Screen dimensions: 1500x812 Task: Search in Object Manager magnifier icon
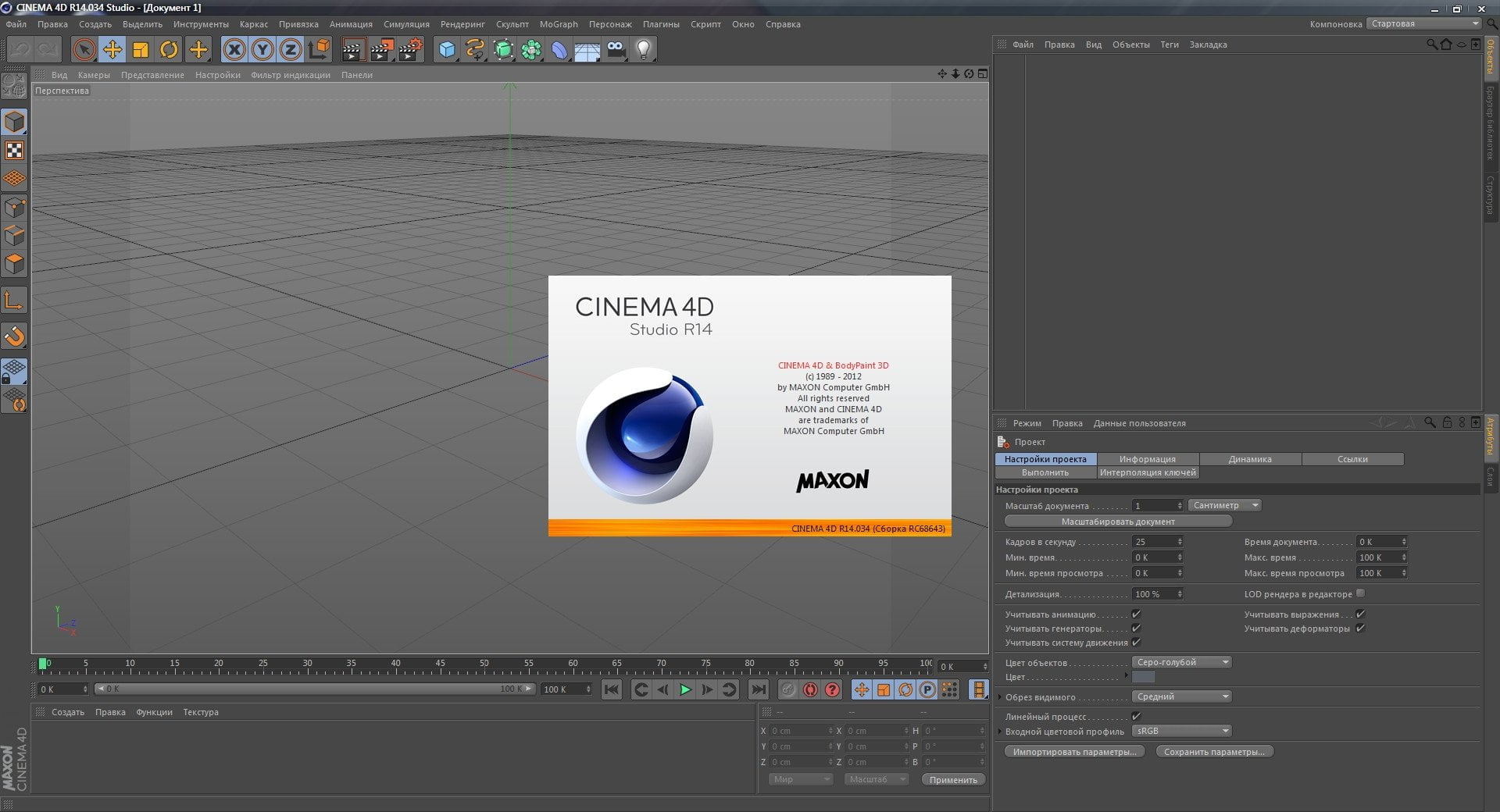click(1432, 45)
